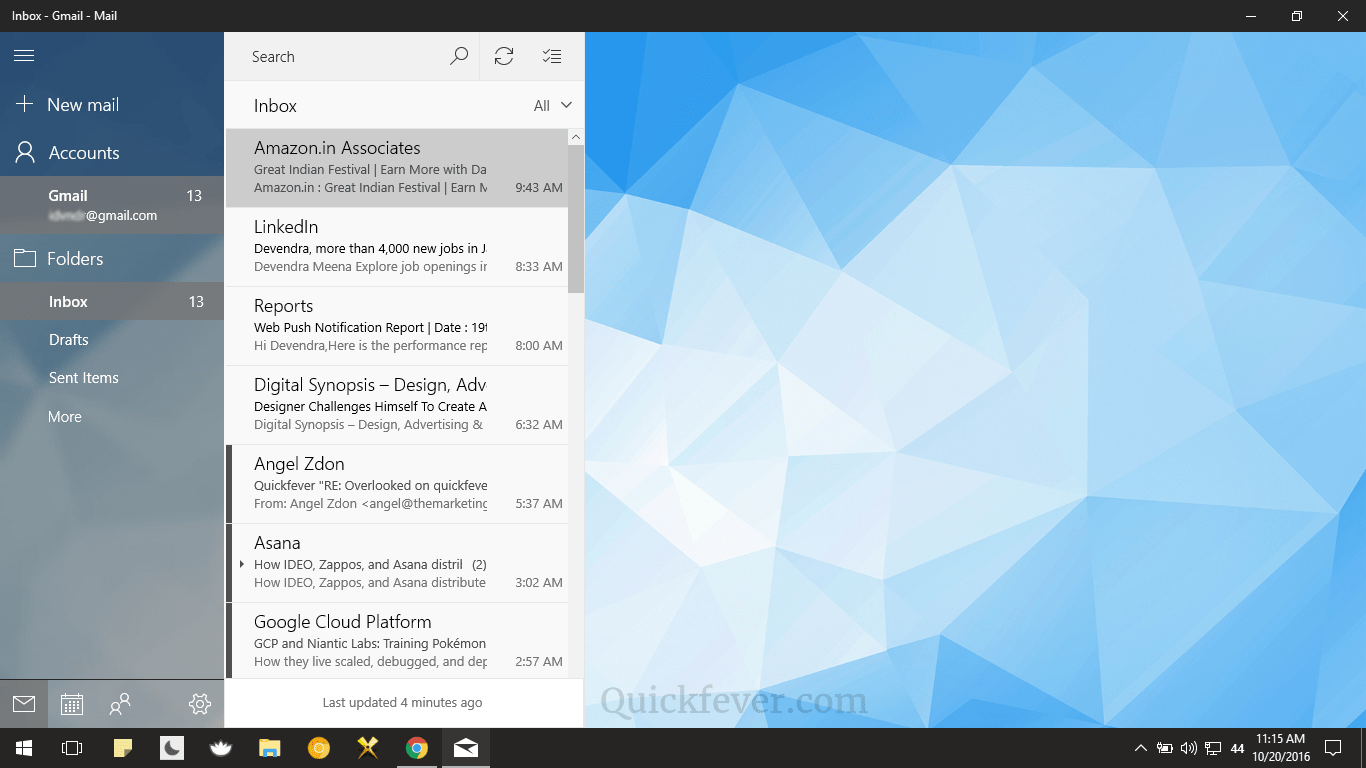Image resolution: width=1366 pixels, height=768 pixels.
Task: Switch to the Calendar app icon
Action: (x=72, y=704)
